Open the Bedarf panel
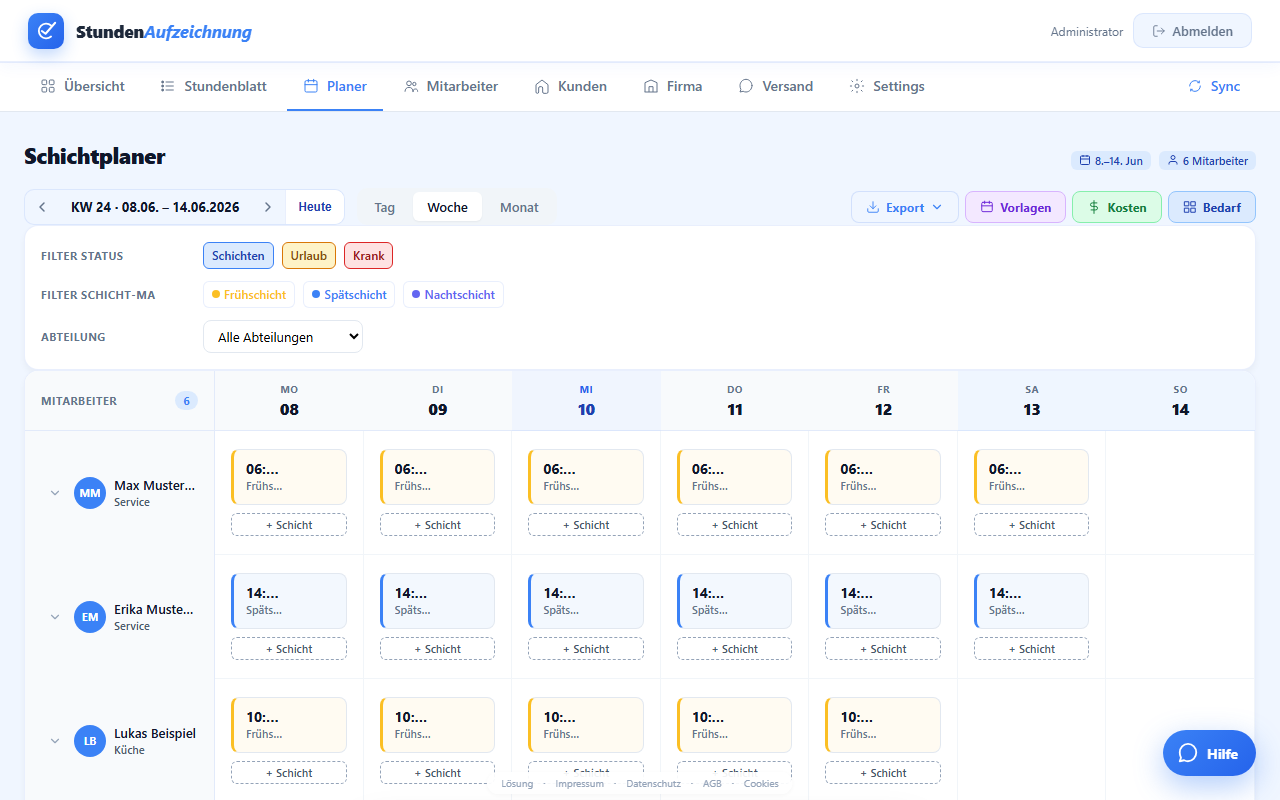1280x800 pixels. 1212,207
